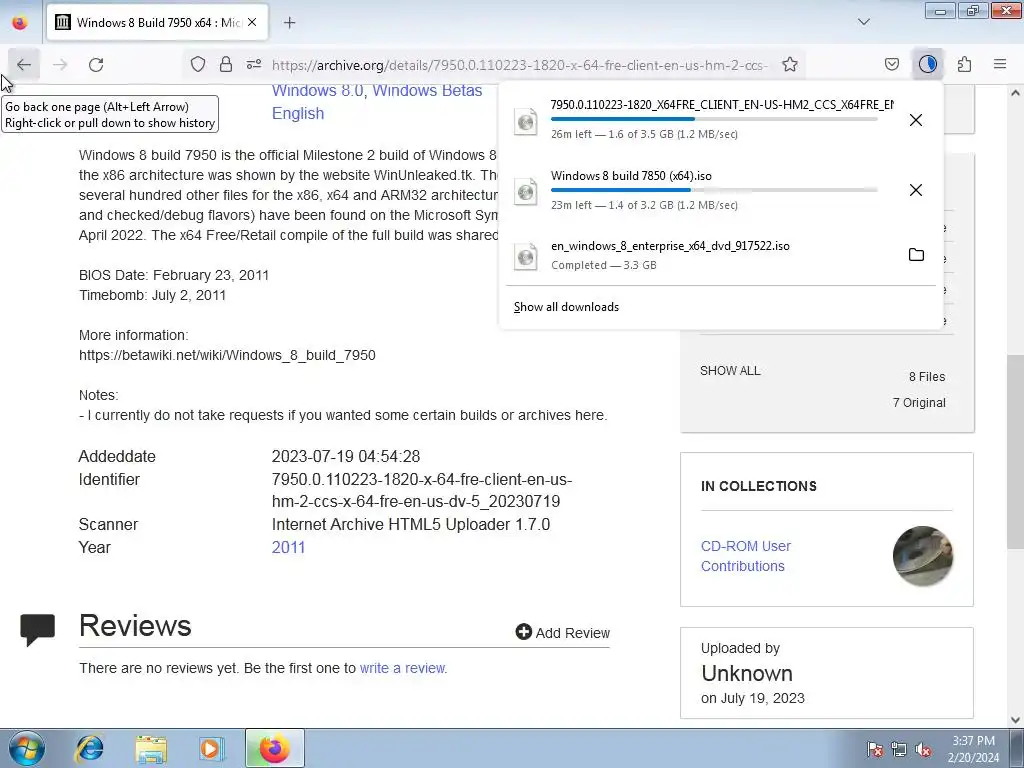1024x768 pixels.
Task: Click the CD-ROM collection thumbnail image
Action: 923,556
